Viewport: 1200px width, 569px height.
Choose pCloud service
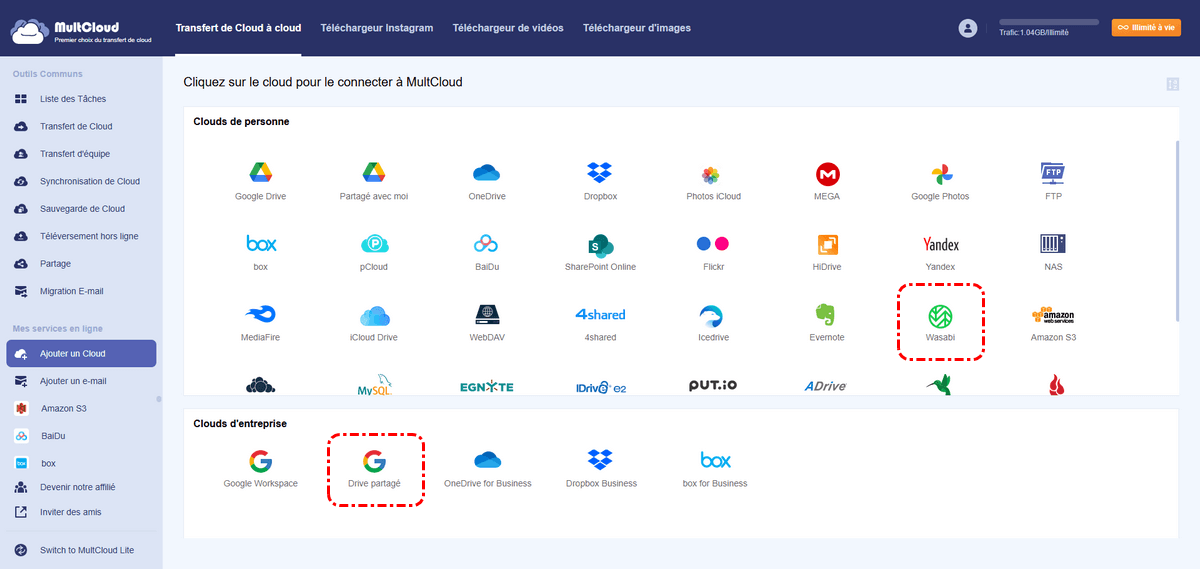[x=374, y=252]
